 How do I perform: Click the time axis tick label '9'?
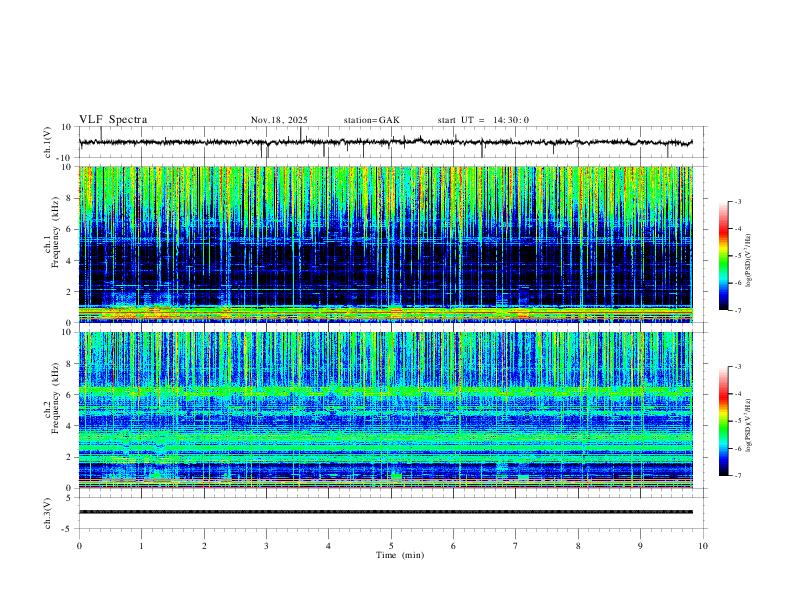point(640,546)
